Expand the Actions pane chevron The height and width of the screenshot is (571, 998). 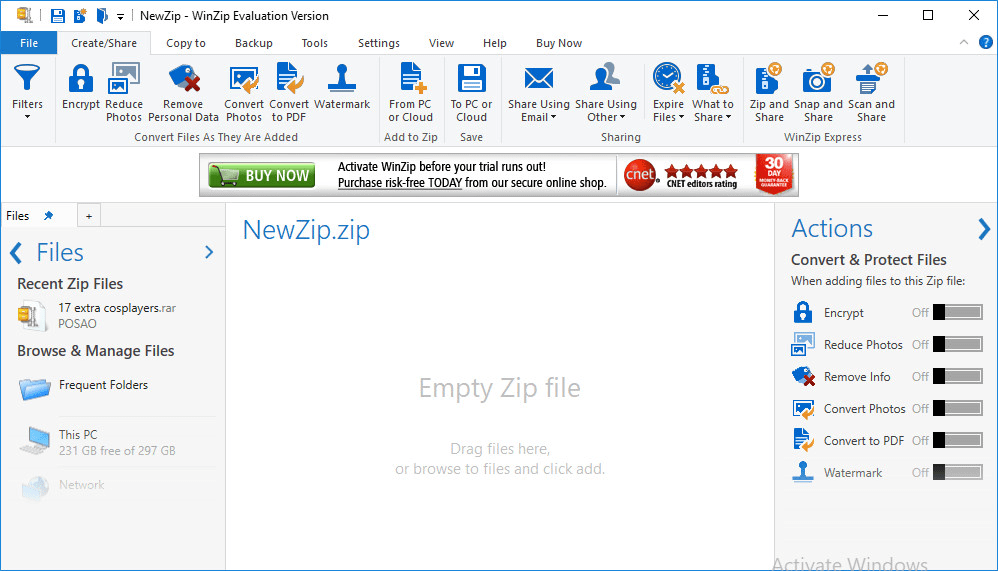tap(984, 229)
